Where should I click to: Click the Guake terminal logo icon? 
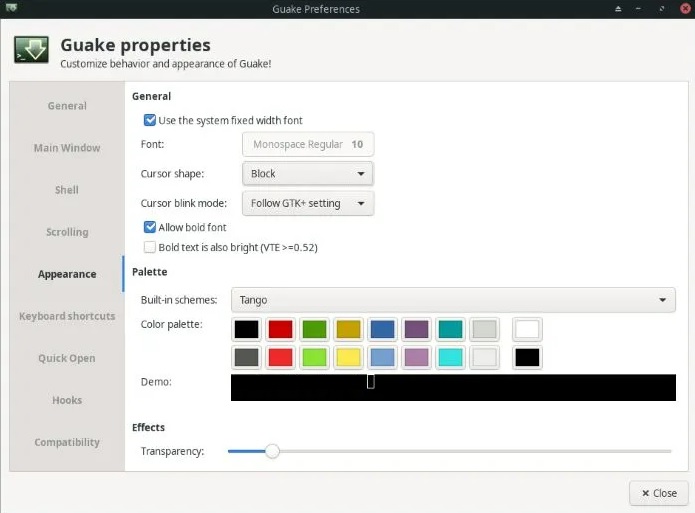tap(31, 50)
